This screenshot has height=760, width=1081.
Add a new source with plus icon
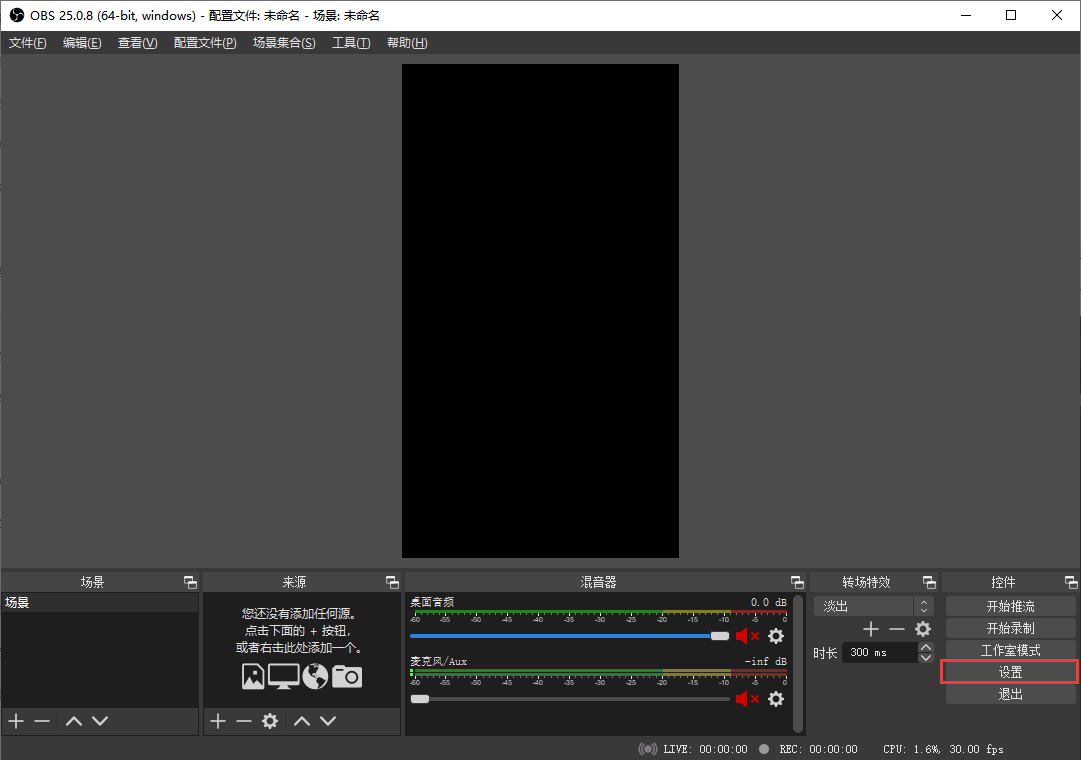tap(218, 721)
